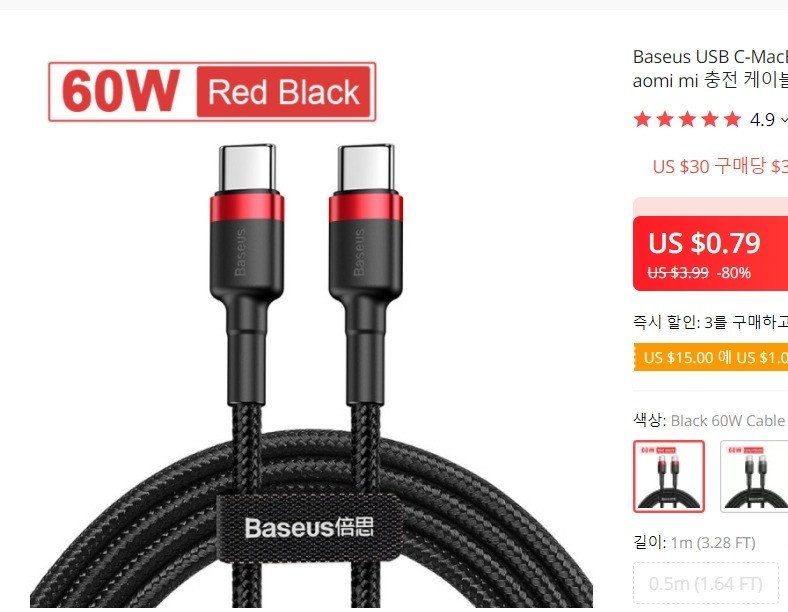This screenshot has height=612, width=788.
Task: Click the 60W Red Black label badge
Action: tap(212, 92)
